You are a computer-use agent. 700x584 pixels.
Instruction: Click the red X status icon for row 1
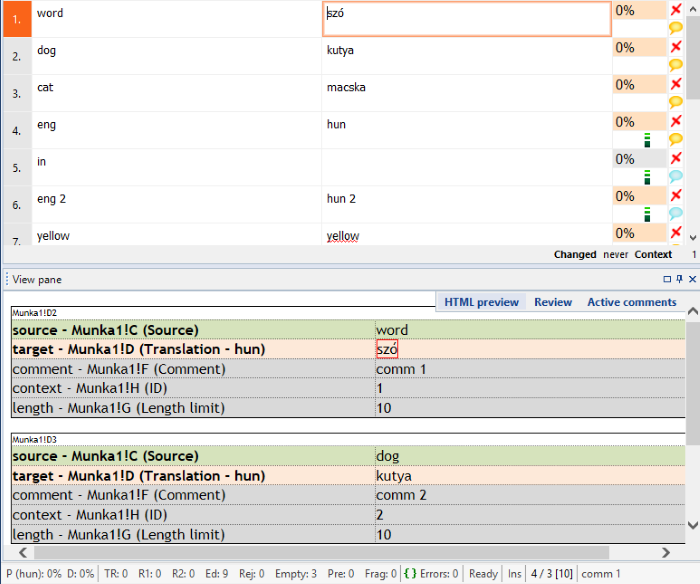click(x=676, y=10)
